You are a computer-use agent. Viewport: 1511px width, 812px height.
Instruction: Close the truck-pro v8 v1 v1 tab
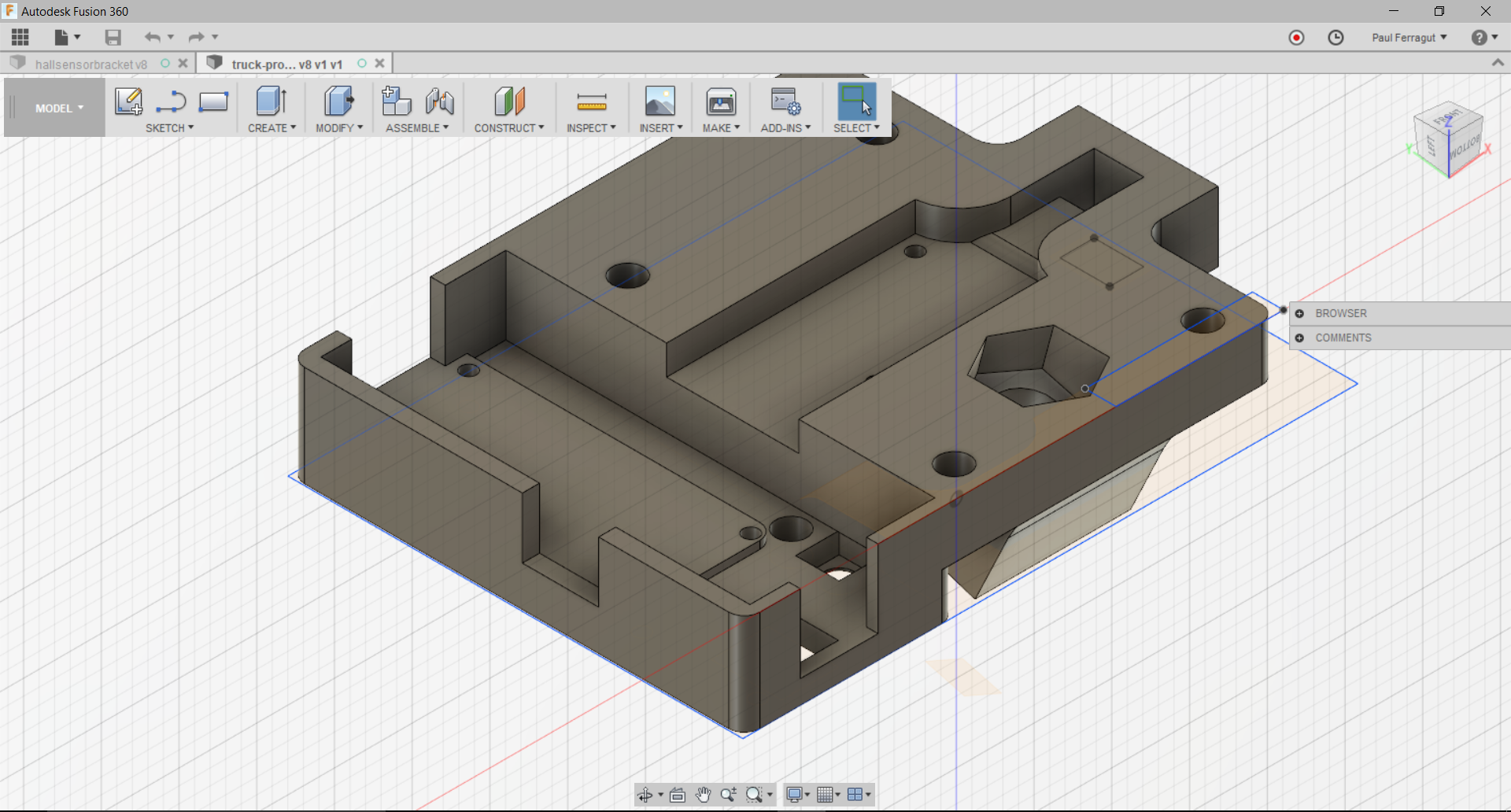click(380, 63)
